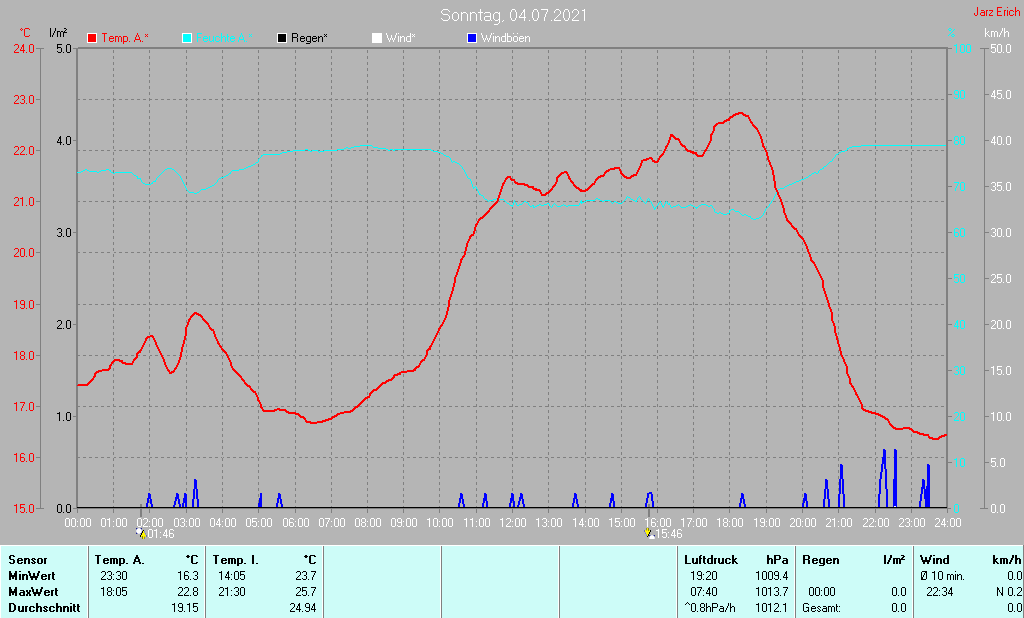Click the 'Luftdruck' column header
1024x618 pixels.
711,560
